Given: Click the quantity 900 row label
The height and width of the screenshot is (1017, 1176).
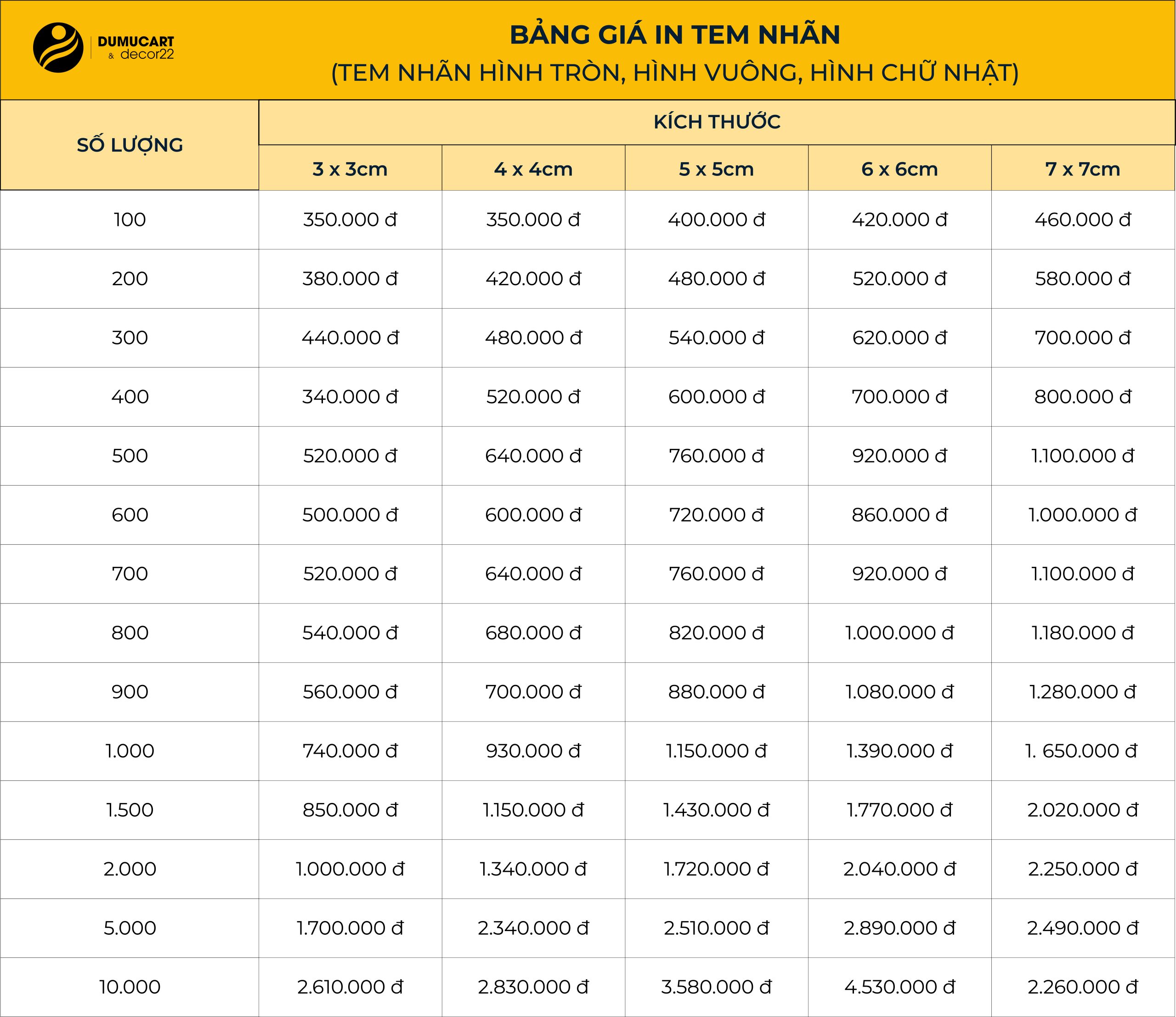Looking at the screenshot, I should coord(130,692).
